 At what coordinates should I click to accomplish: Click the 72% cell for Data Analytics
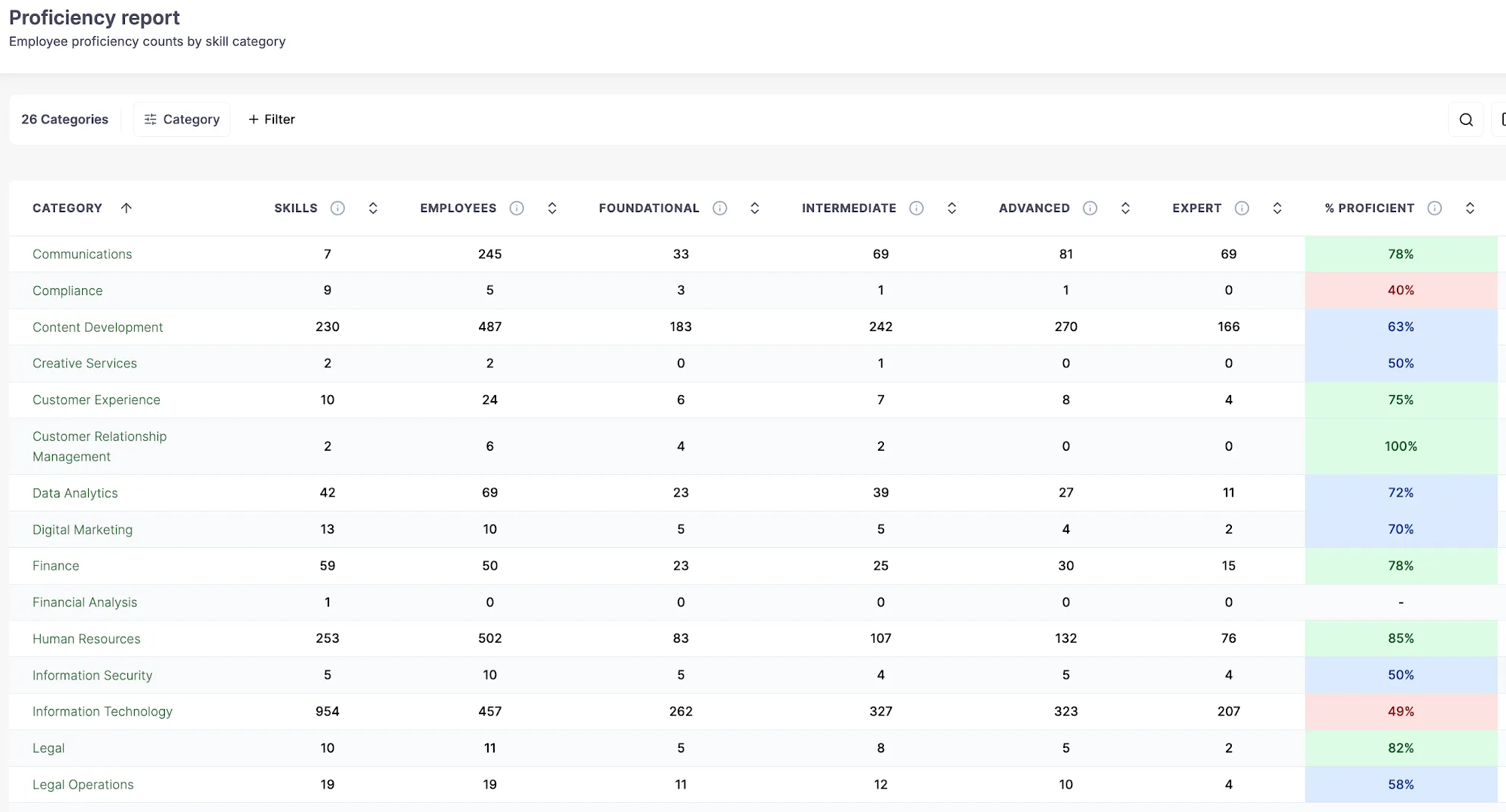(x=1401, y=493)
